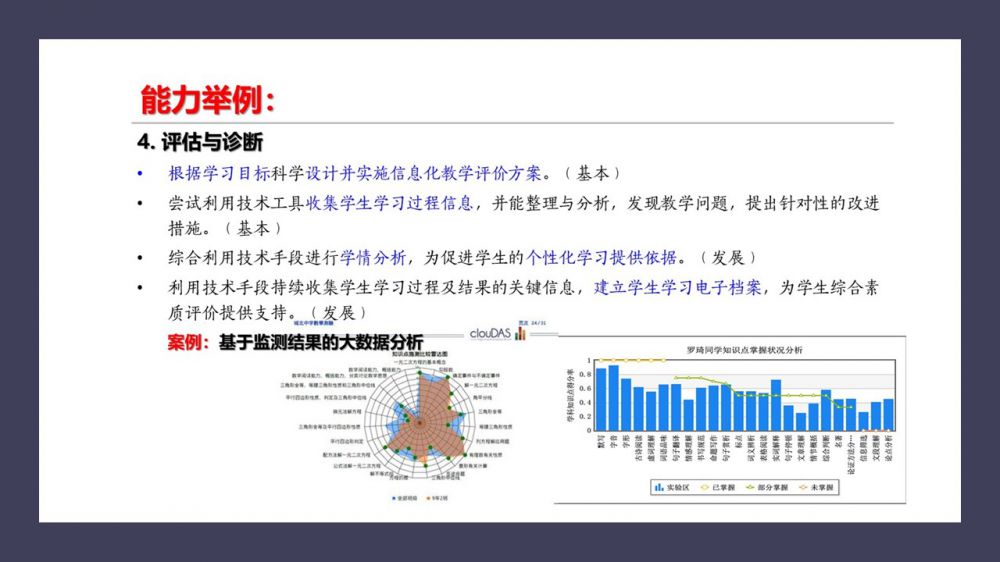The height and width of the screenshot is (562, 1000).
Task: Click the slide title 能力举例
Action: click(207, 100)
